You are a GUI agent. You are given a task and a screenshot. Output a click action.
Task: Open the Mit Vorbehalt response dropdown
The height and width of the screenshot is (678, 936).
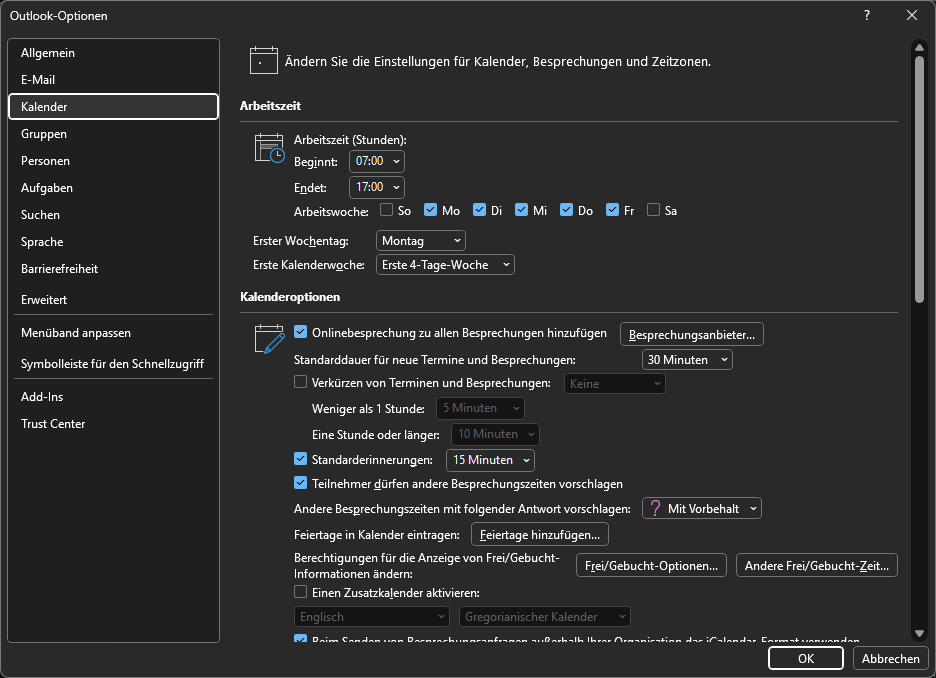point(702,508)
